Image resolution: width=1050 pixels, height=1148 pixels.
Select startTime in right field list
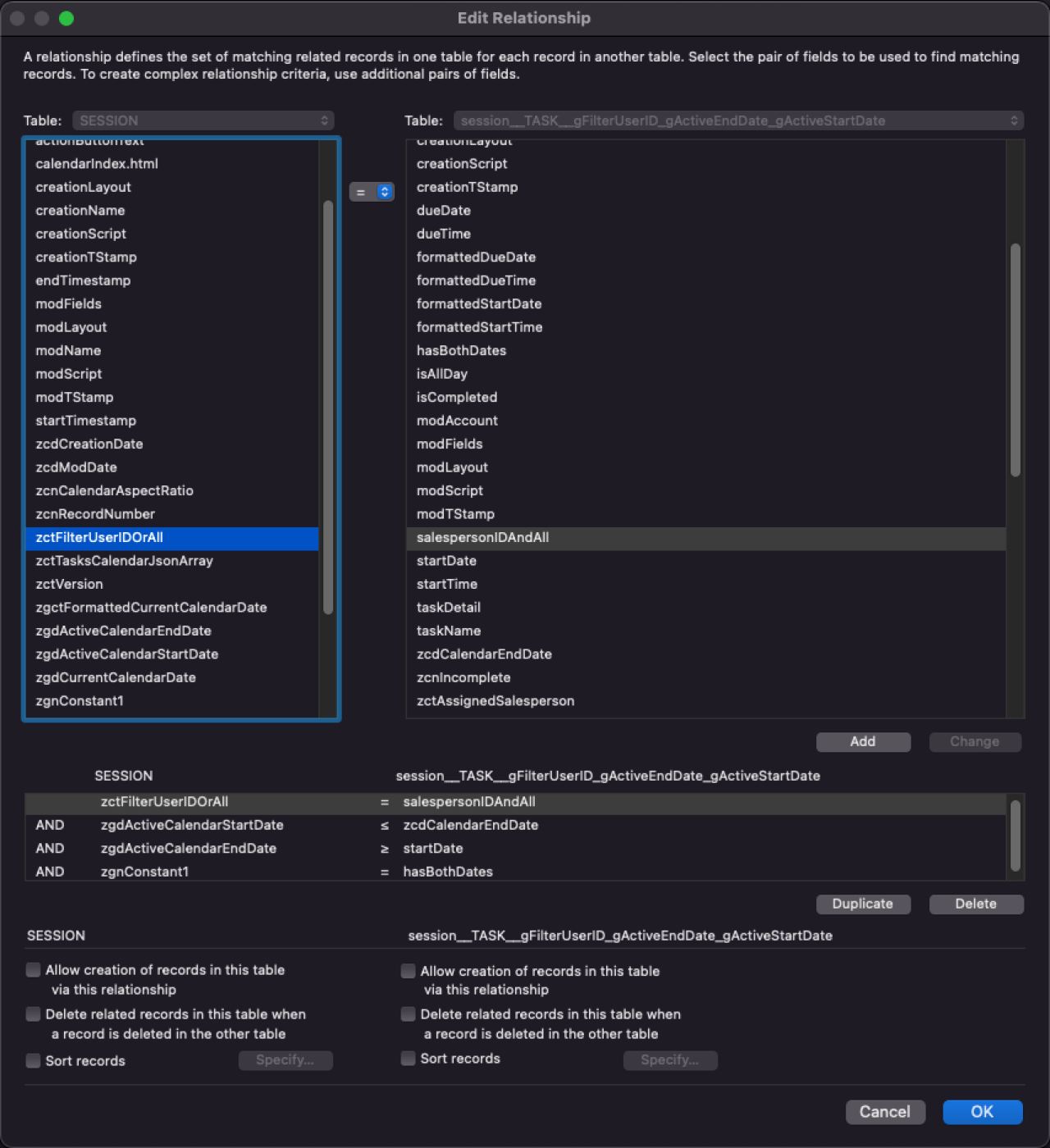(x=706, y=584)
